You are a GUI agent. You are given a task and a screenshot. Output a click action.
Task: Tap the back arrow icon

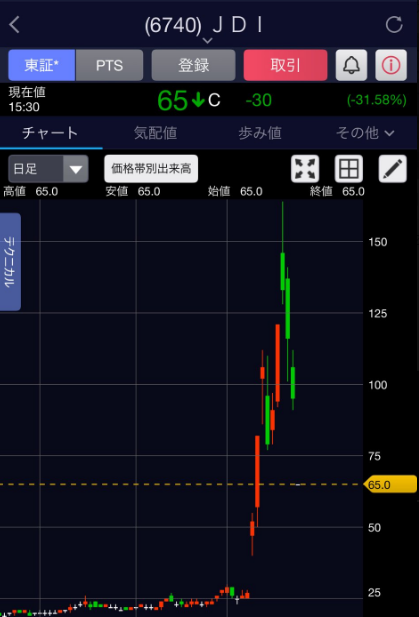[15, 25]
